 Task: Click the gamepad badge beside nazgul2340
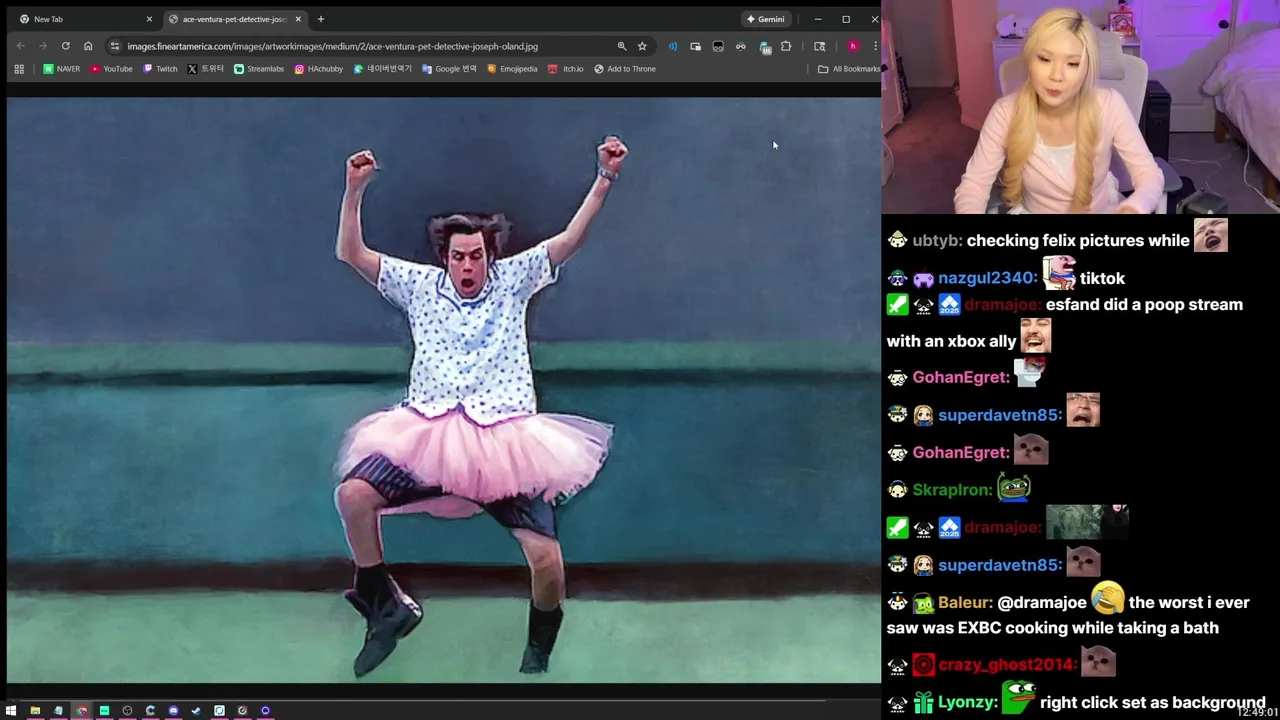[923, 279]
